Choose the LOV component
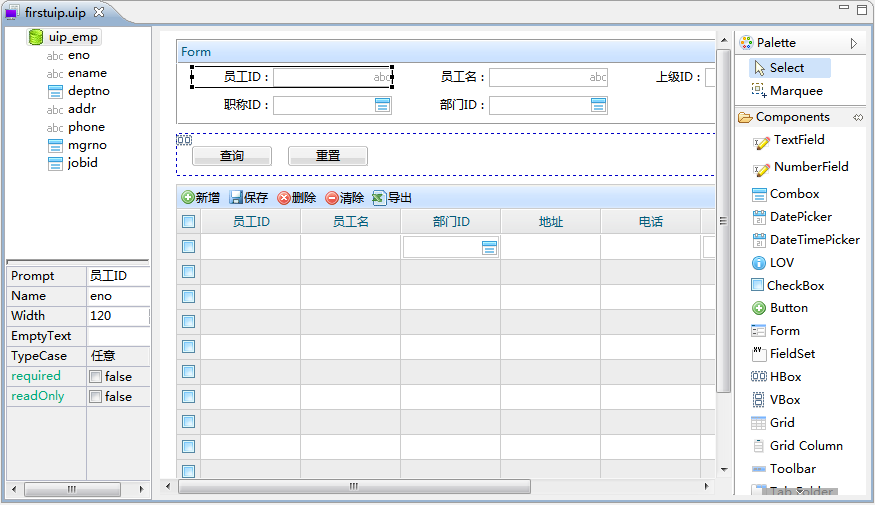This screenshot has height=505, width=875. pos(781,263)
